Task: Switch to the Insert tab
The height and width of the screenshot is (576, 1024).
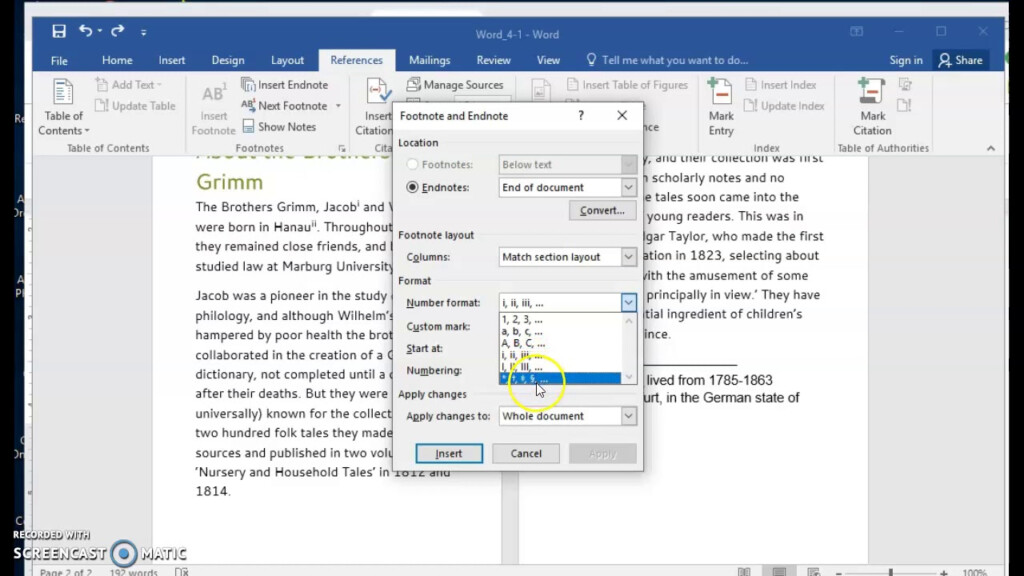Action: 172,60
